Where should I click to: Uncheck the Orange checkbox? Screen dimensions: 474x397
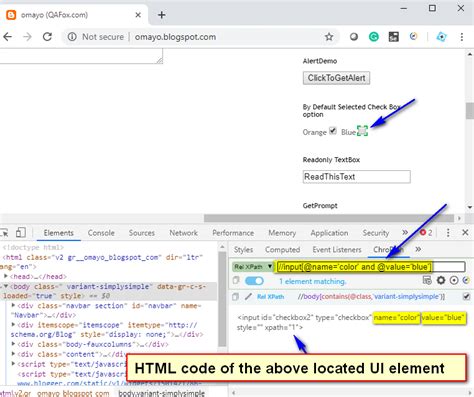(x=333, y=131)
